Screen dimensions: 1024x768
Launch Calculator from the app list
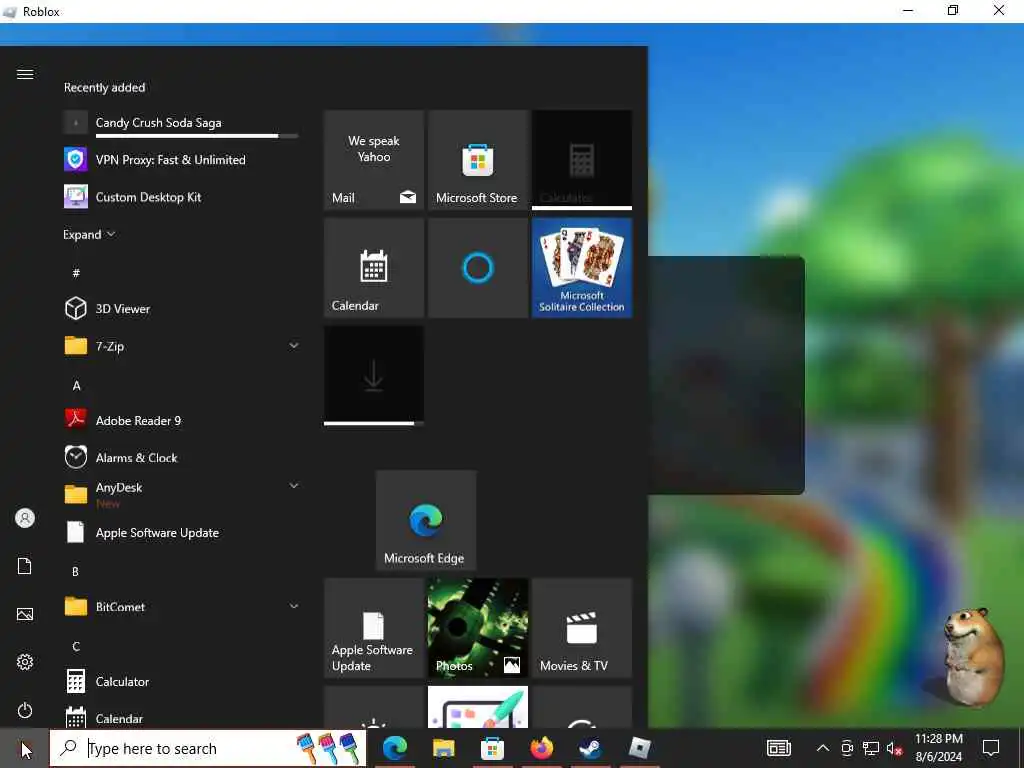point(181,682)
